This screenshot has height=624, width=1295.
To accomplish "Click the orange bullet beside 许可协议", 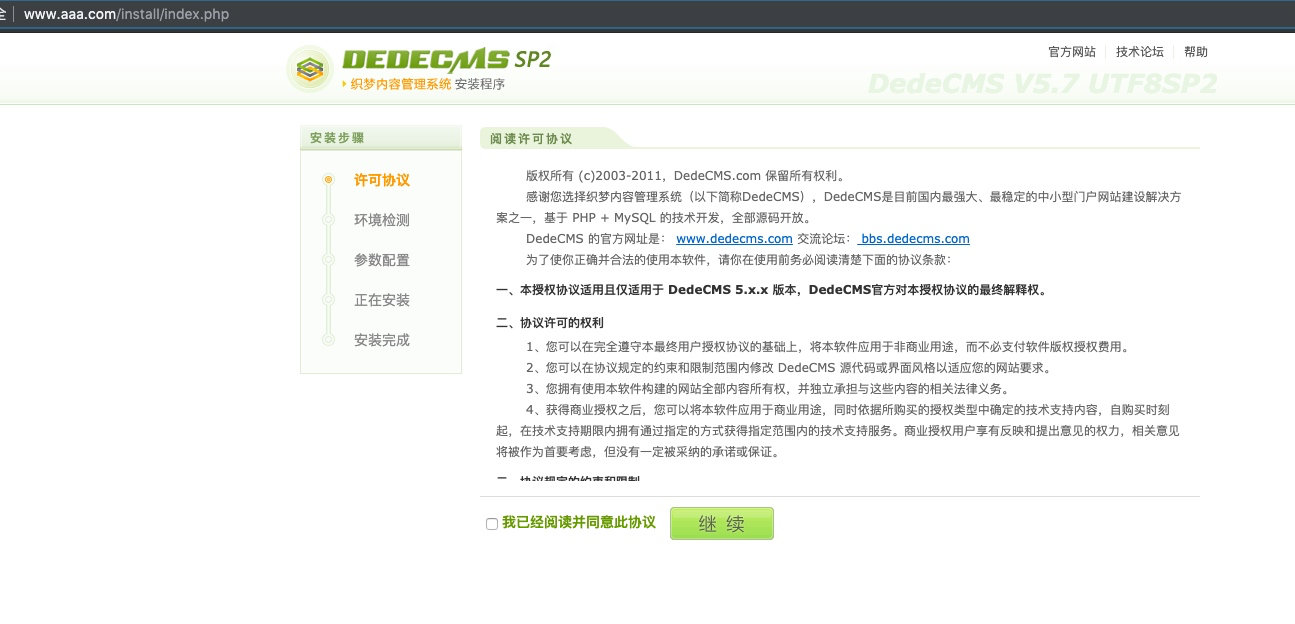I will click(x=328, y=180).
